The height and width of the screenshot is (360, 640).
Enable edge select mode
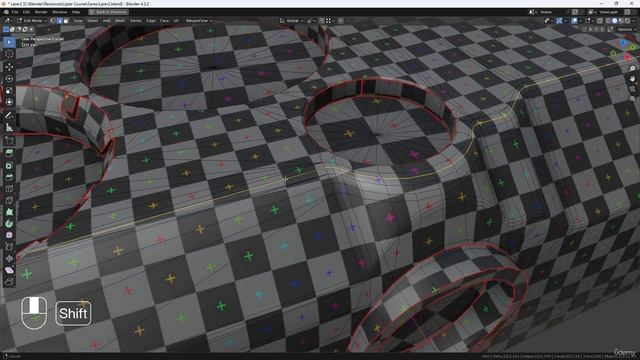click(59, 21)
